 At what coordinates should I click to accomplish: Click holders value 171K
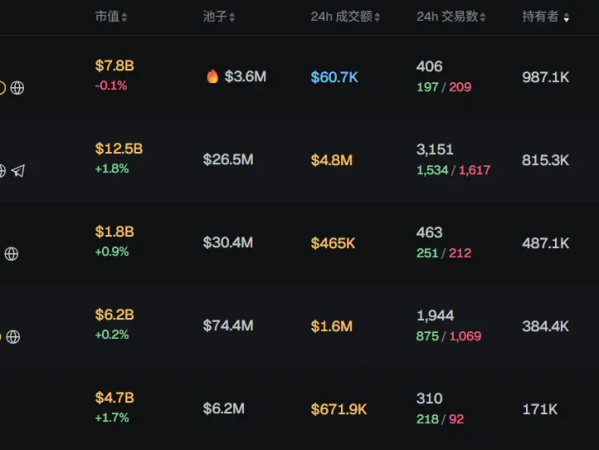[540, 410]
